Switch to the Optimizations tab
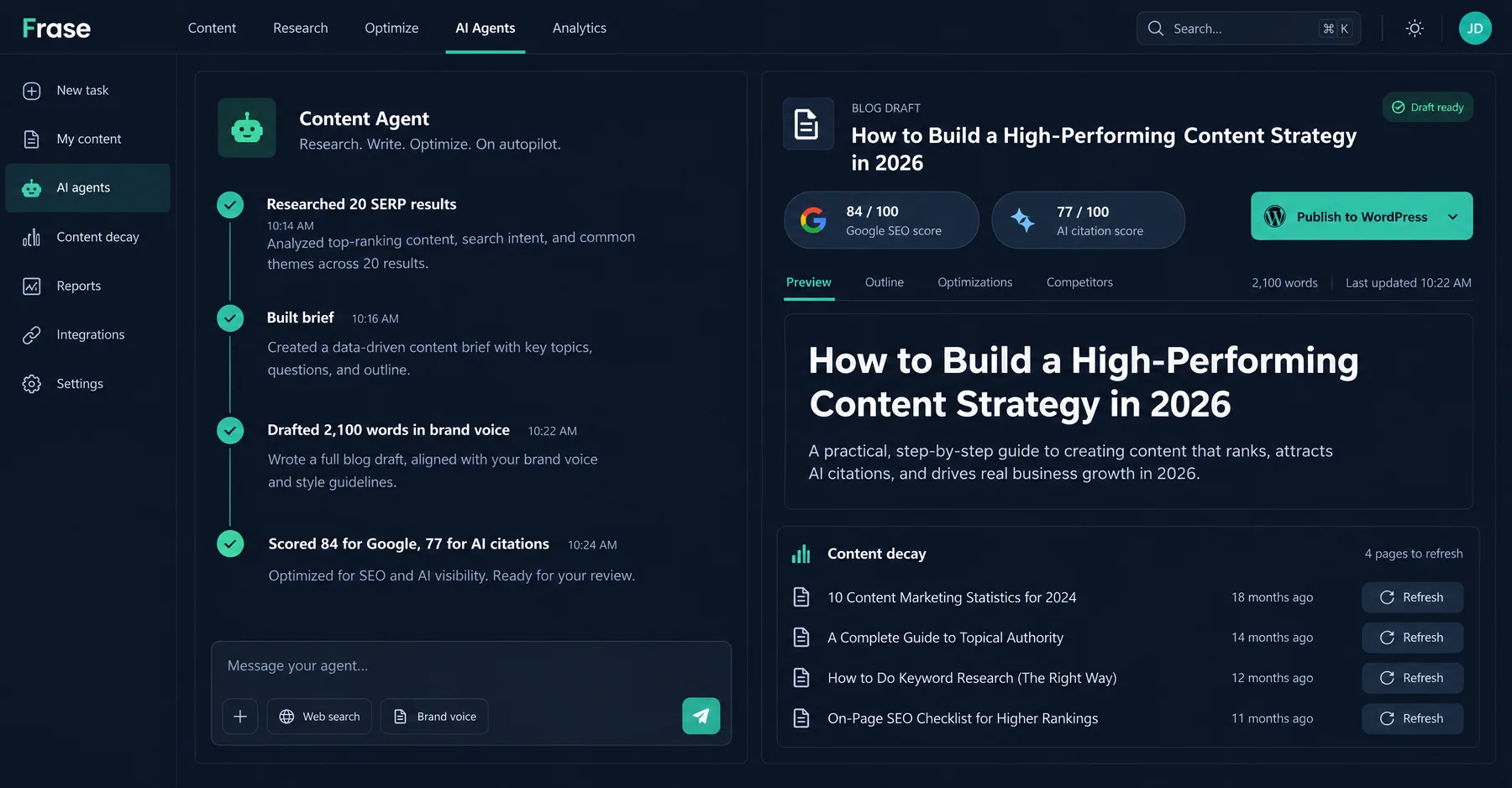The height and width of the screenshot is (788, 1512). pyautogui.click(x=975, y=282)
